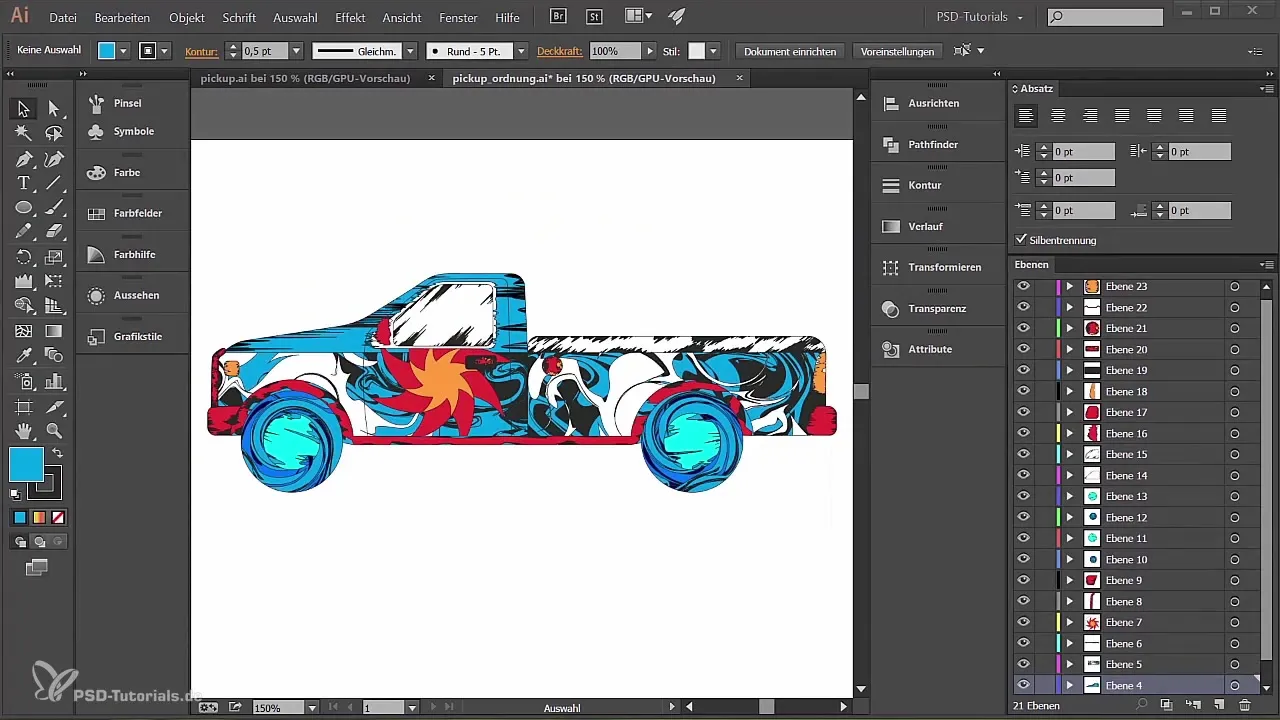Hide layer Ebene 7
This screenshot has width=1280, height=720.
[x=1023, y=622]
